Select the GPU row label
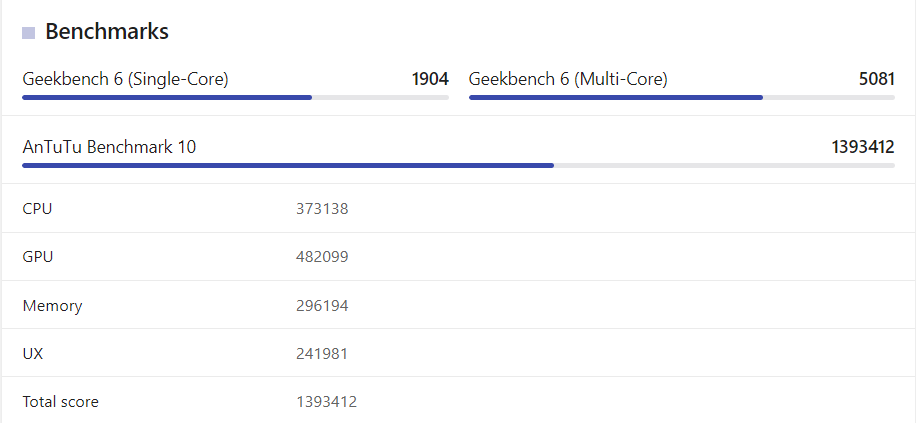 (x=38, y=257)
